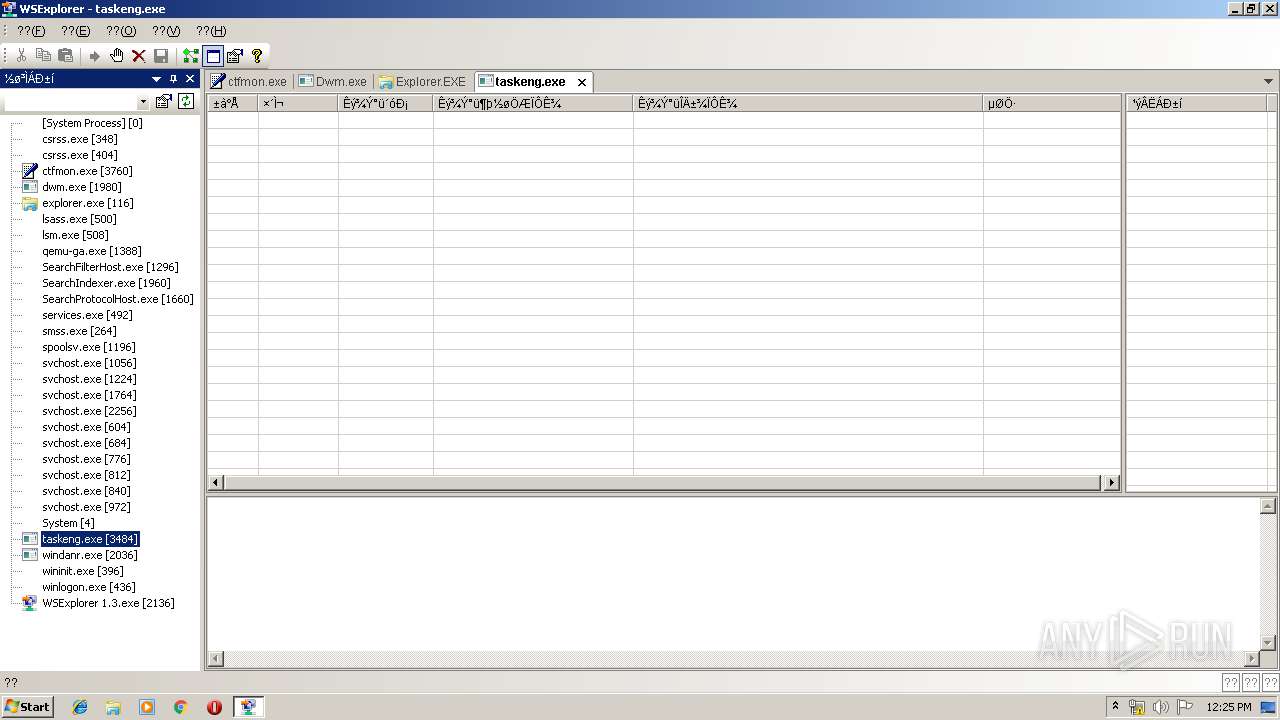Open the tab list dropdown arrow
This screenshot has width=1280, height=720.
(x=1269, y=82)
